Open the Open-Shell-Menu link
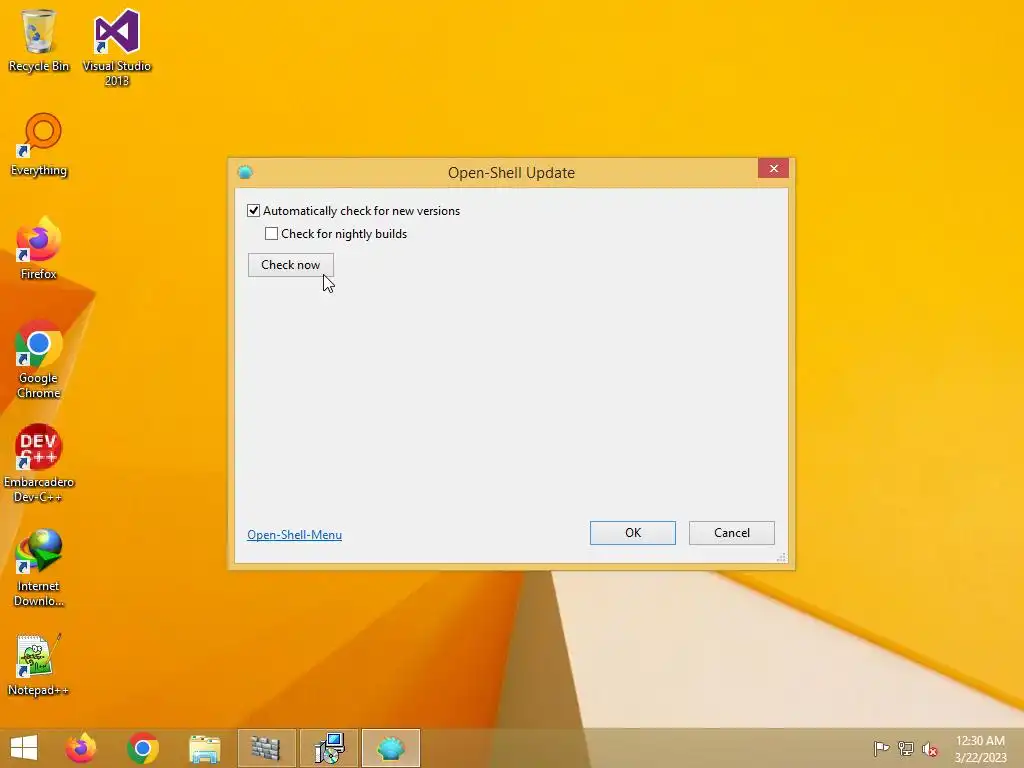This screenshot has width=1024, height=768. pos(295,535)
